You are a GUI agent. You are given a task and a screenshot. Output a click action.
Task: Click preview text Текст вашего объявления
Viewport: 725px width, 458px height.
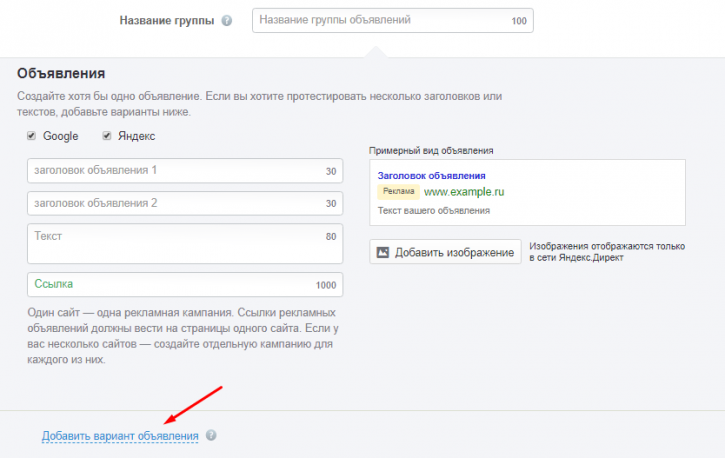434,211
